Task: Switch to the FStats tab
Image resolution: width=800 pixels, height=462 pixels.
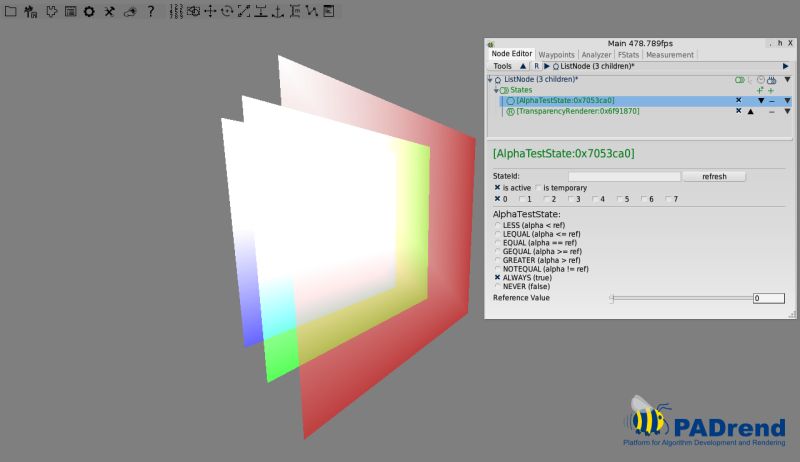Action: pyautogui.click(x=629, y=55)
